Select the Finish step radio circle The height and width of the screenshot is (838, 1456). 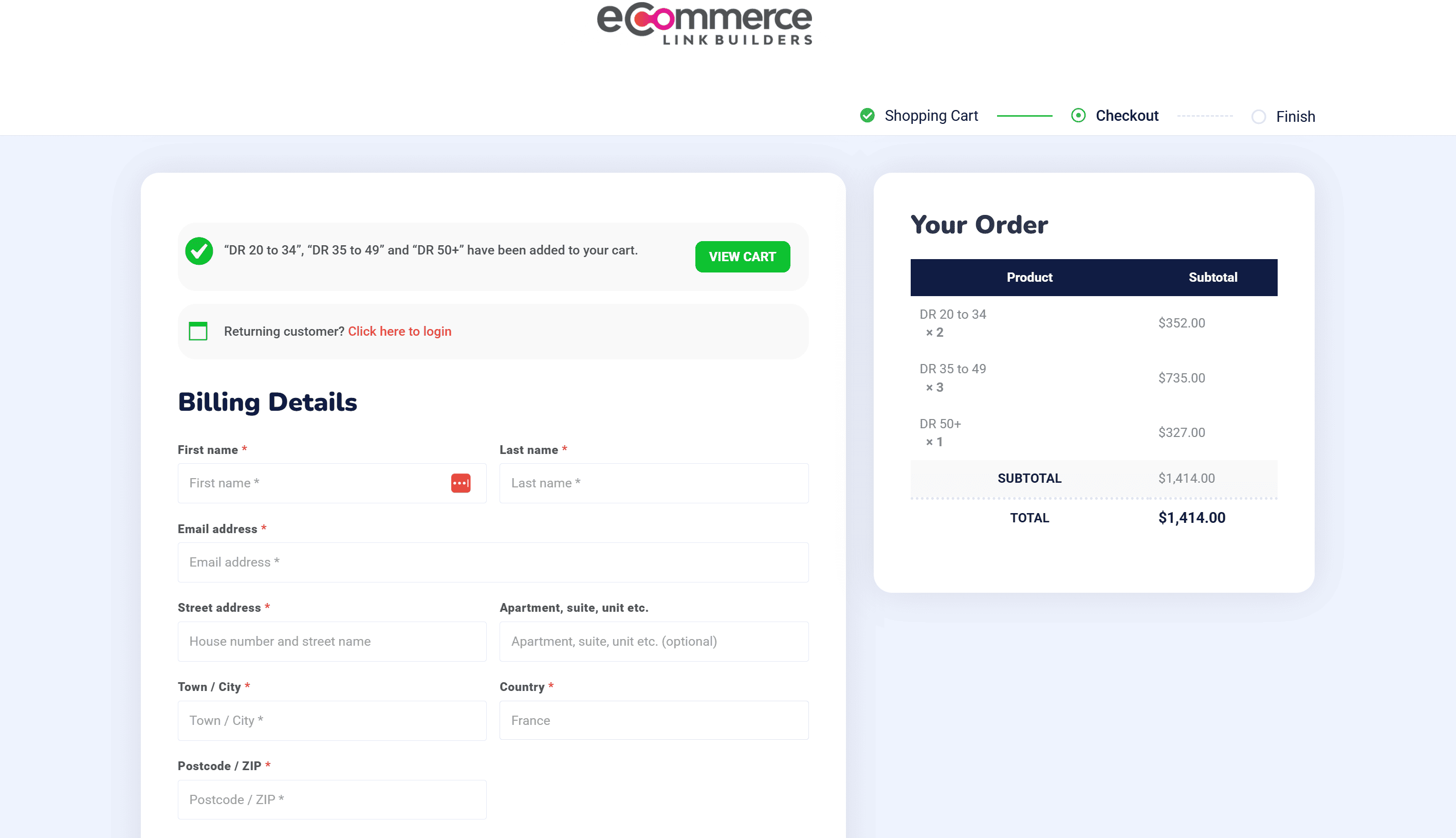click(1259, 117)
